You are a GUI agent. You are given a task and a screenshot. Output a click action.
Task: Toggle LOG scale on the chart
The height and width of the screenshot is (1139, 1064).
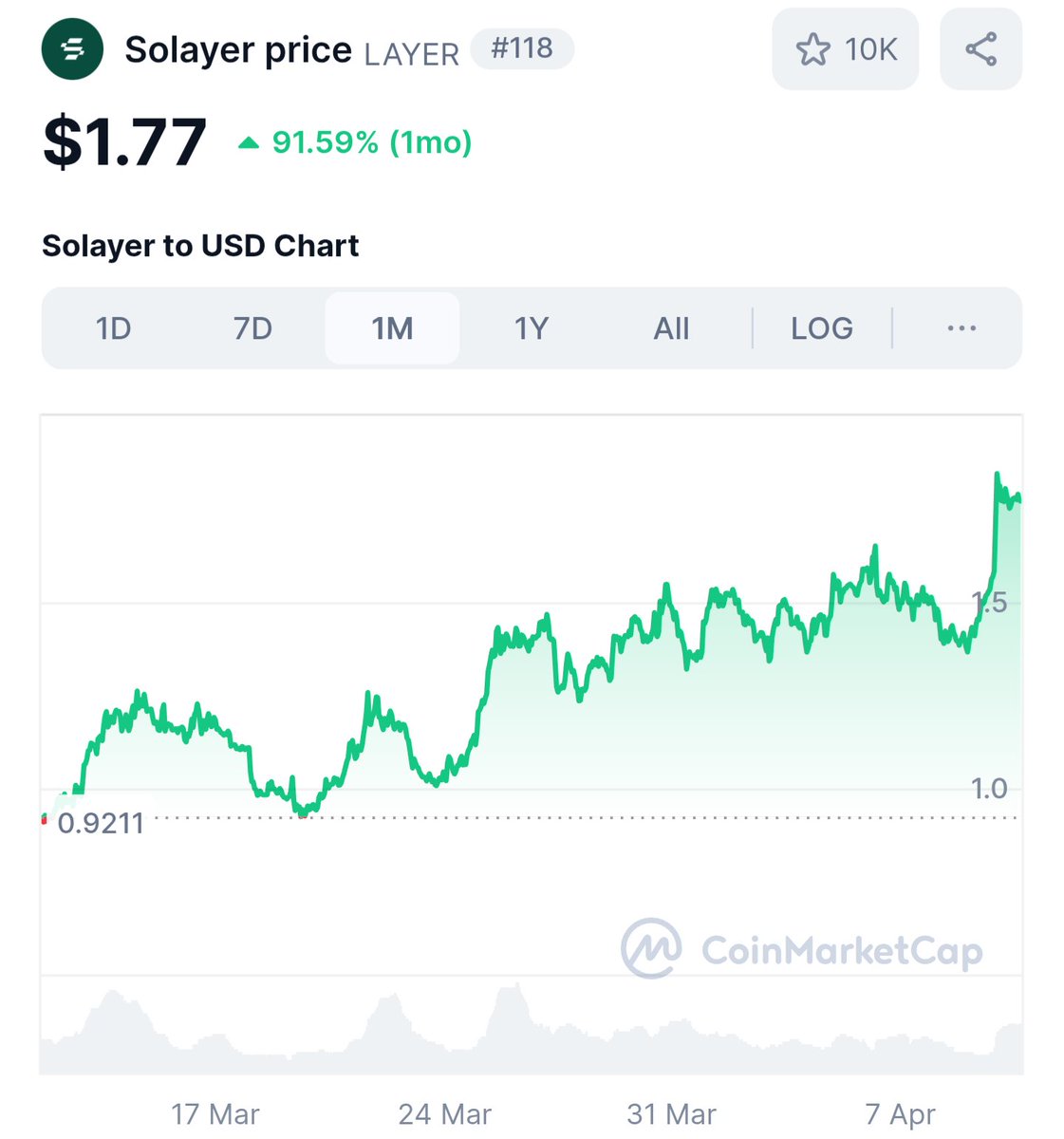[822, 328]
